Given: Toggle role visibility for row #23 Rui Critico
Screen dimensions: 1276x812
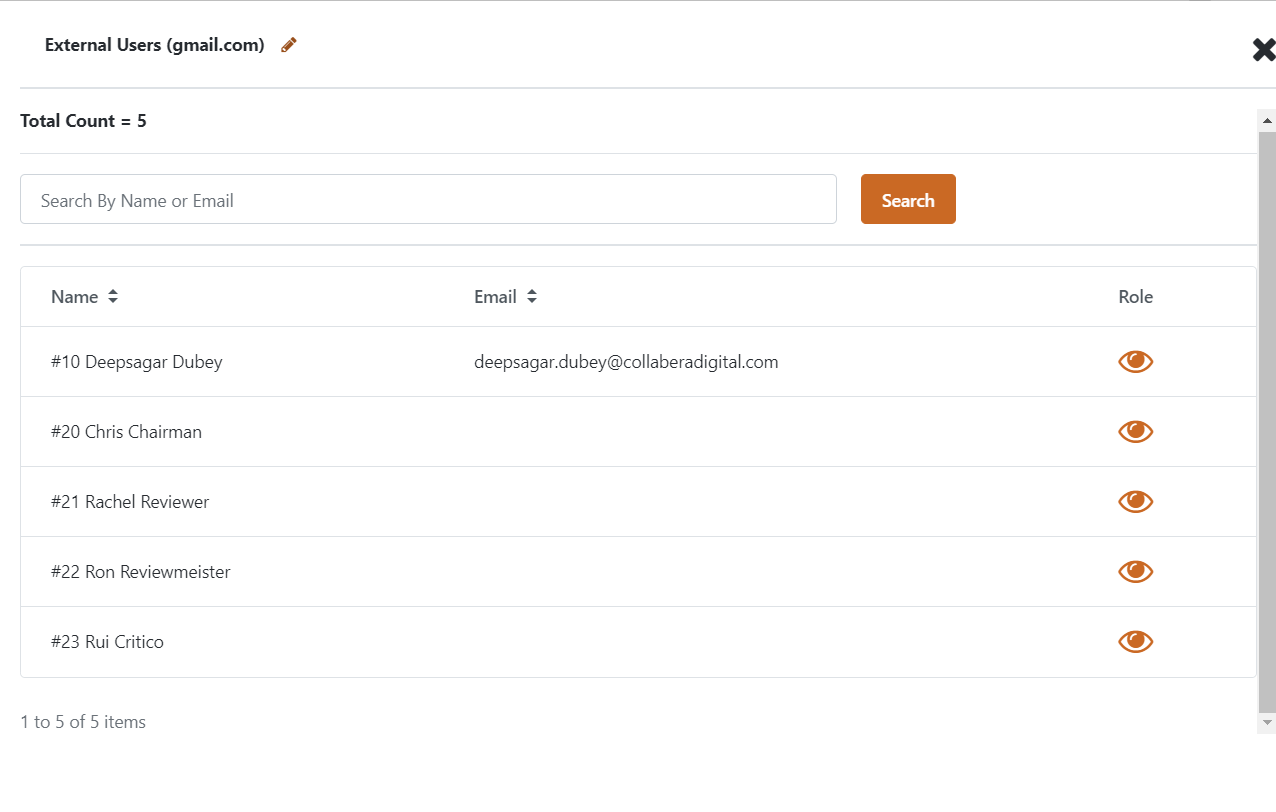Looking at the screenshot, I should click(x=1135, y=641).
